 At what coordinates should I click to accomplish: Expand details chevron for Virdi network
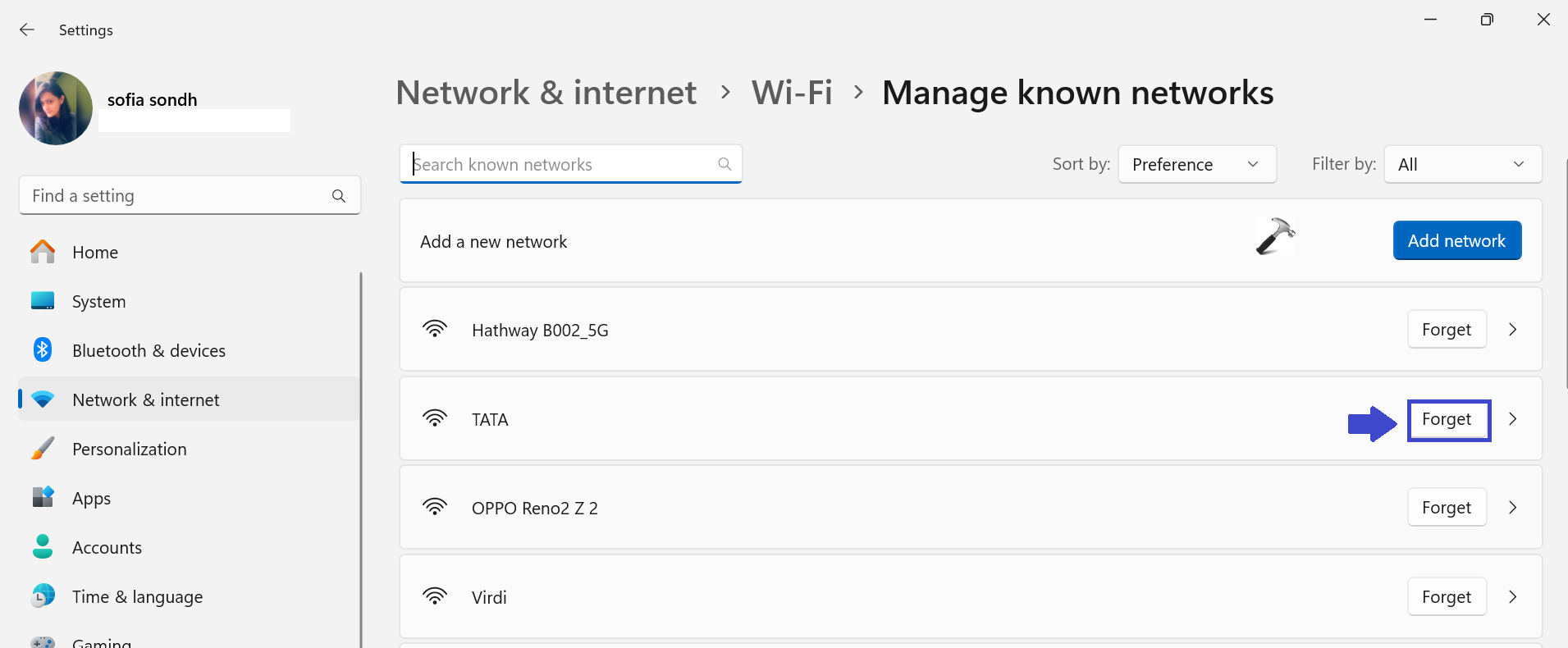1513,597
